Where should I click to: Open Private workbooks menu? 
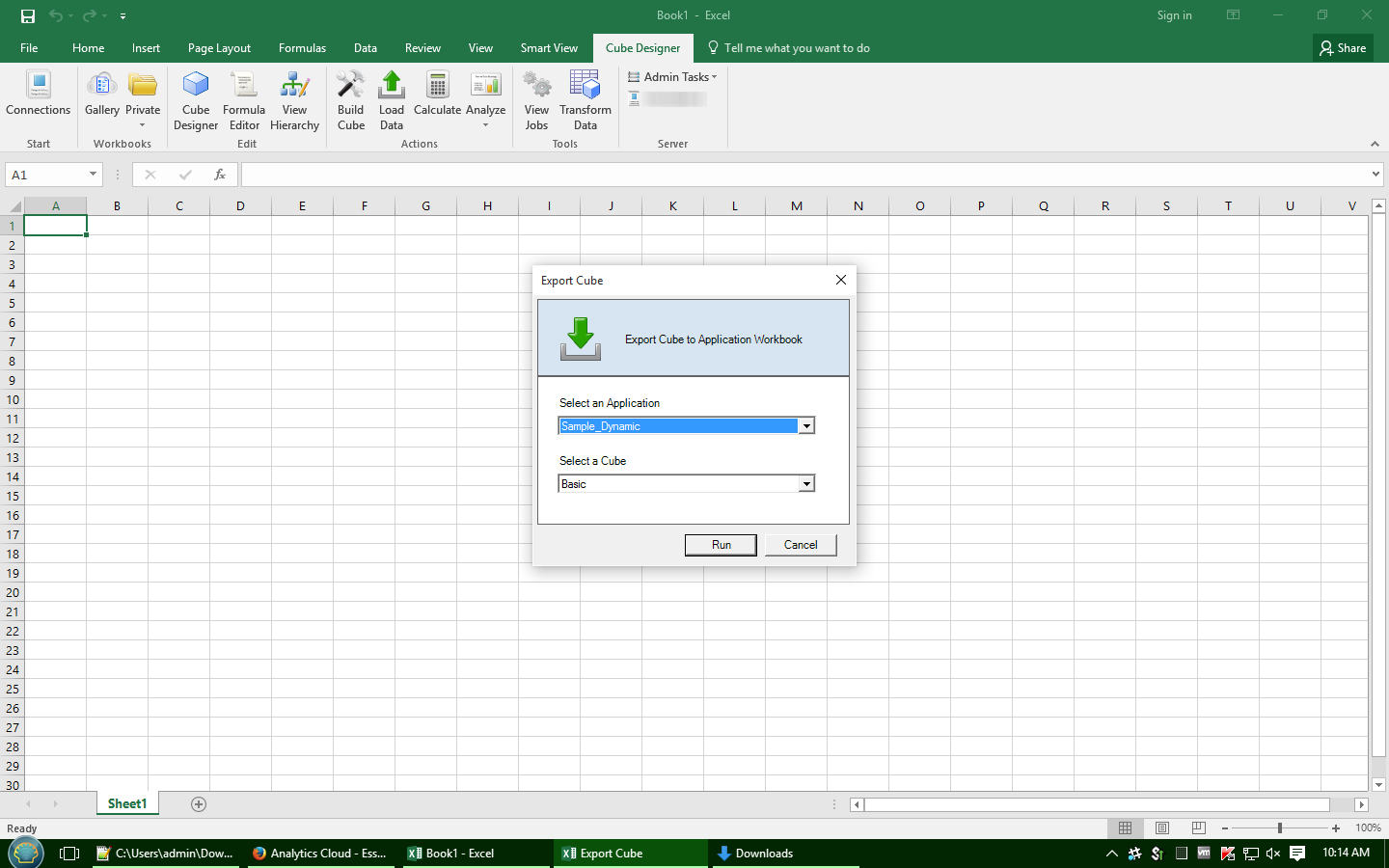pyautogui.click(x=143, y=99)
